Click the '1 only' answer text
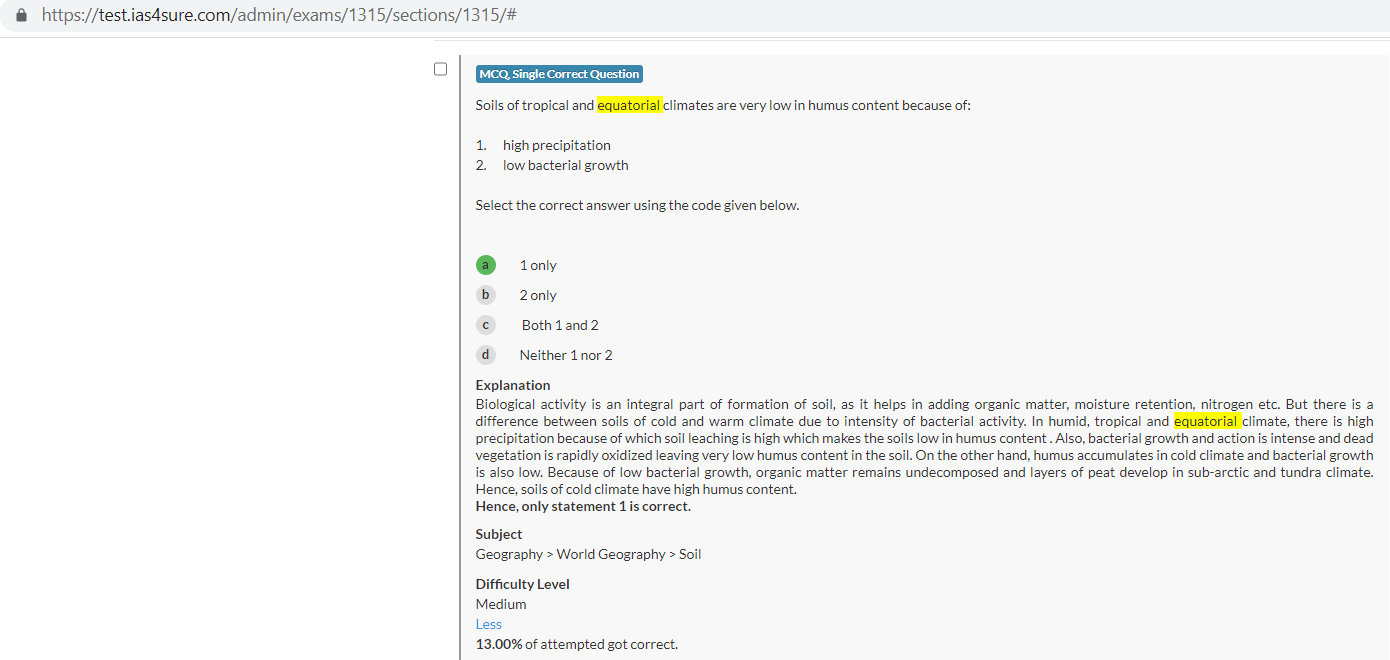1390x660 pixels. click(538, 265)
